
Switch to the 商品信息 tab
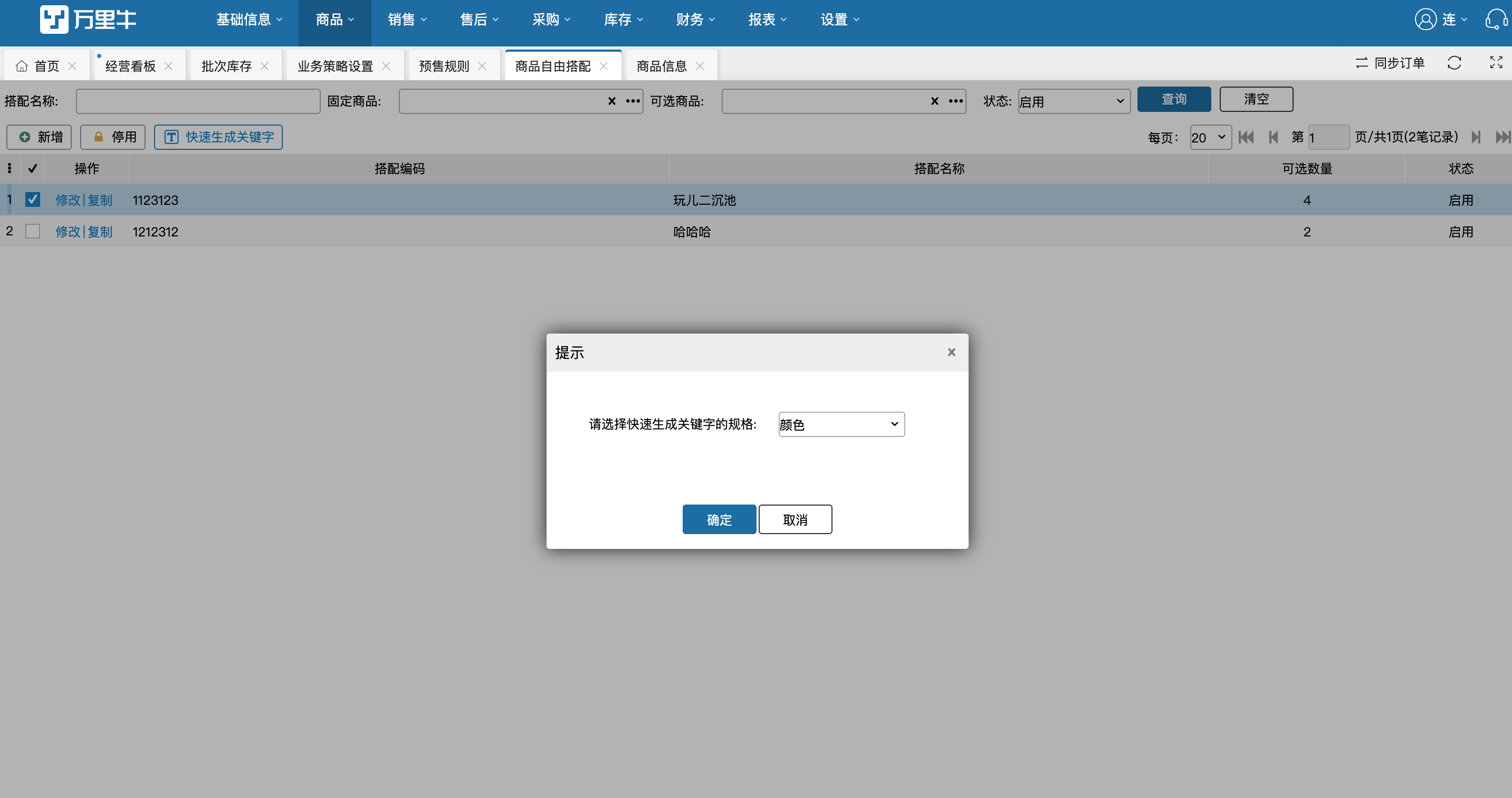[x=662, y=66]
